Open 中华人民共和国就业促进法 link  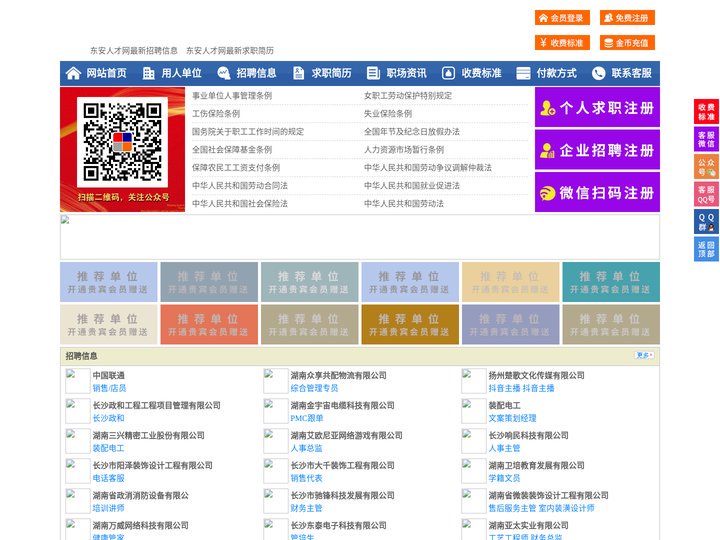tap(412, 186)
